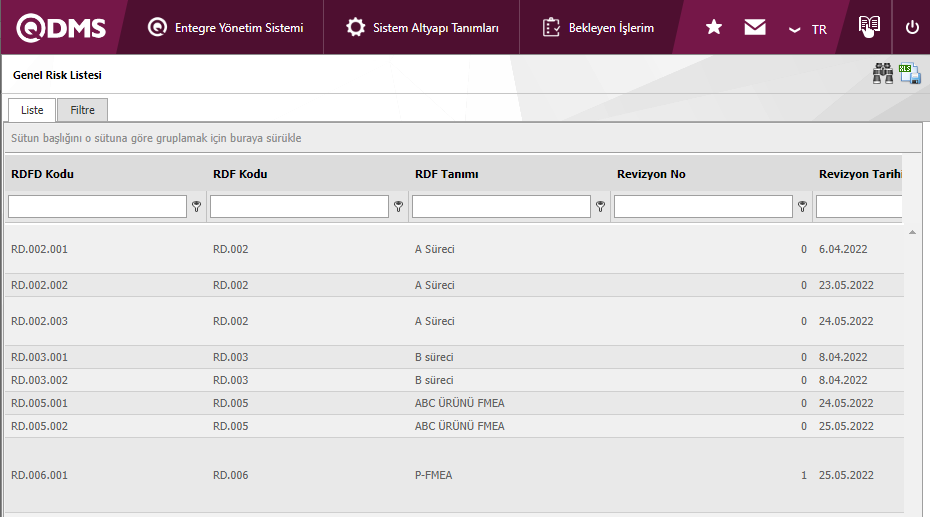
Task: Open Bekleyen İşlerim menu
Action: [598, 28]
